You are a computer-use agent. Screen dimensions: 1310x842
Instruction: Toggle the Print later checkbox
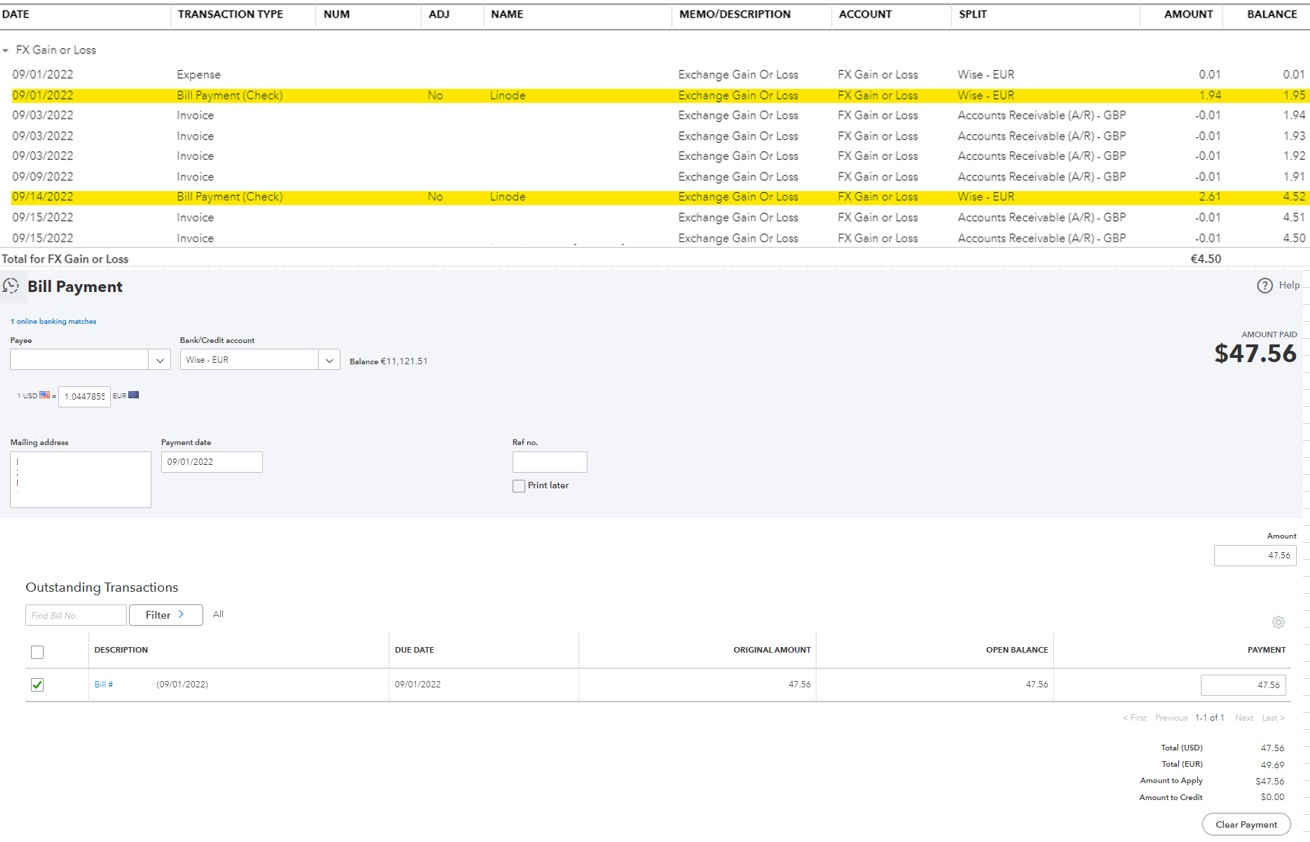click(x=519, y=486)
